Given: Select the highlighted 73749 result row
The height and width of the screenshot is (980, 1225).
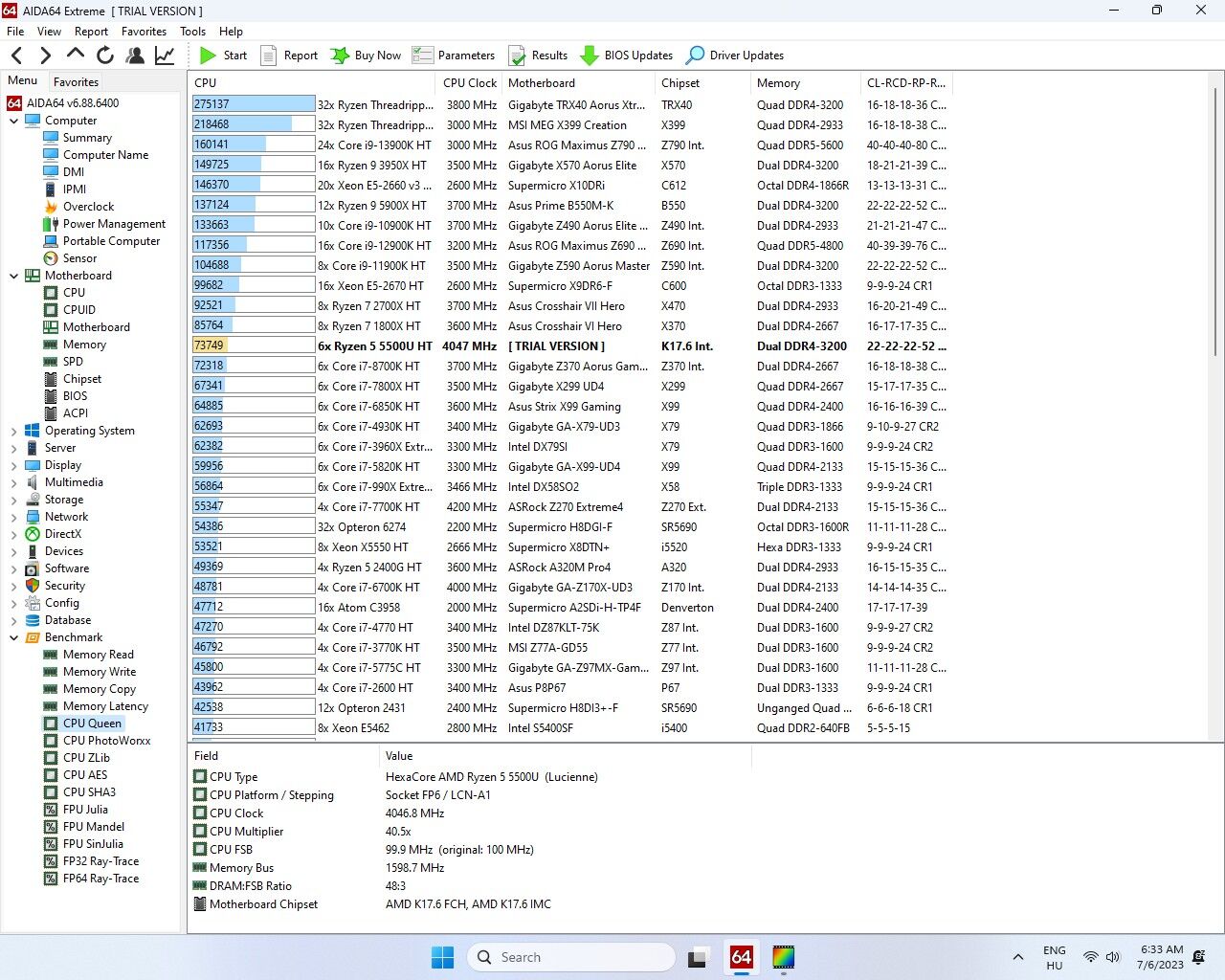Looking at the screenshot, I should pyautogui.click(x=572, y=346).
